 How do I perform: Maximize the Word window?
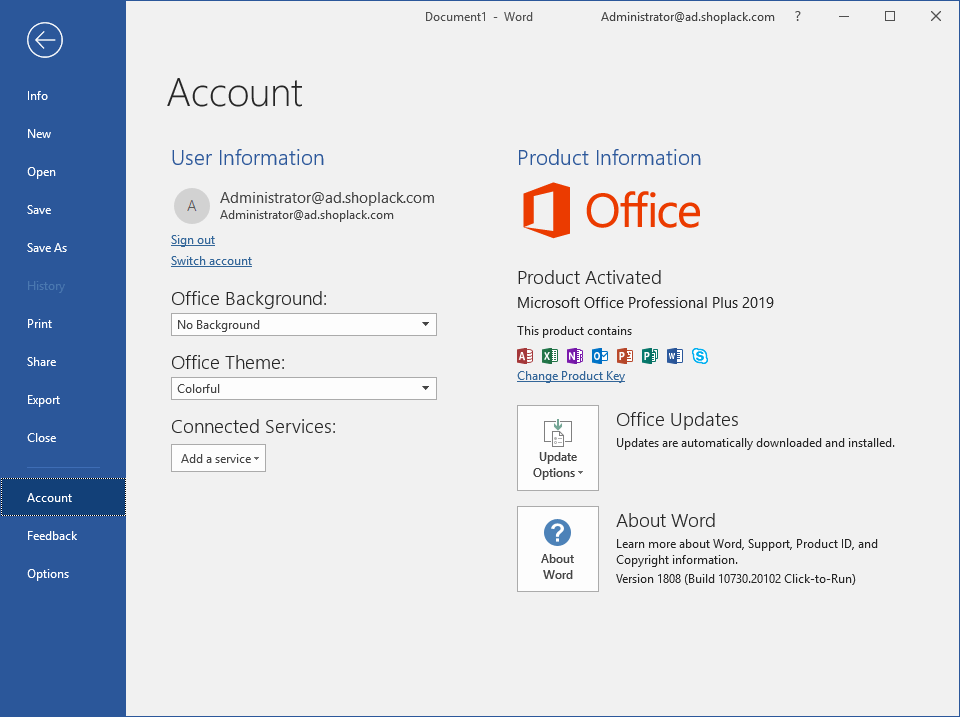(890, 17)
